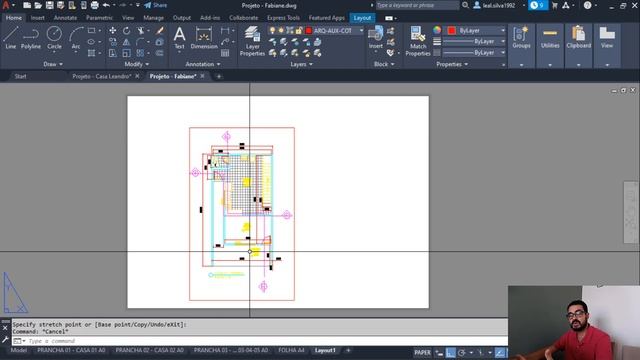Click the Undo arrow icon

click(106, 5)
